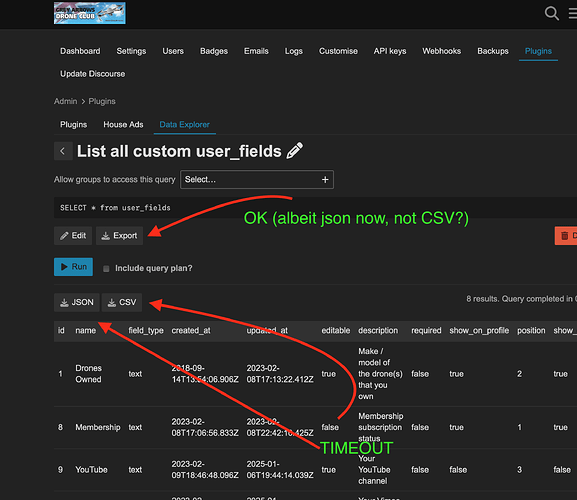
Task: Click the Membership name cell
Action: pyautogui.click(x=98, y=427)
